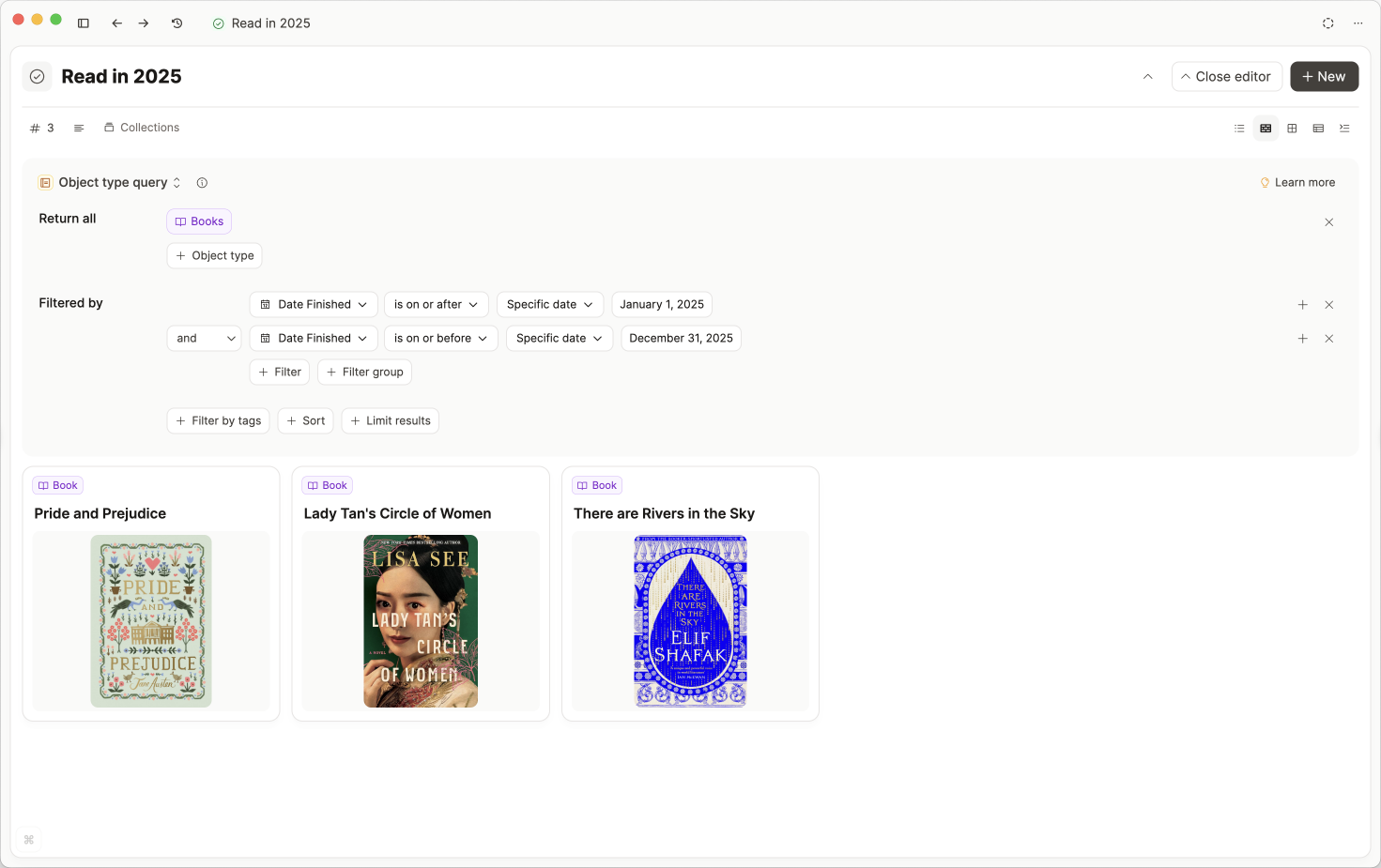Click the Close editor button
This screenshot has width=1381, height=868.
[1226, 77]
